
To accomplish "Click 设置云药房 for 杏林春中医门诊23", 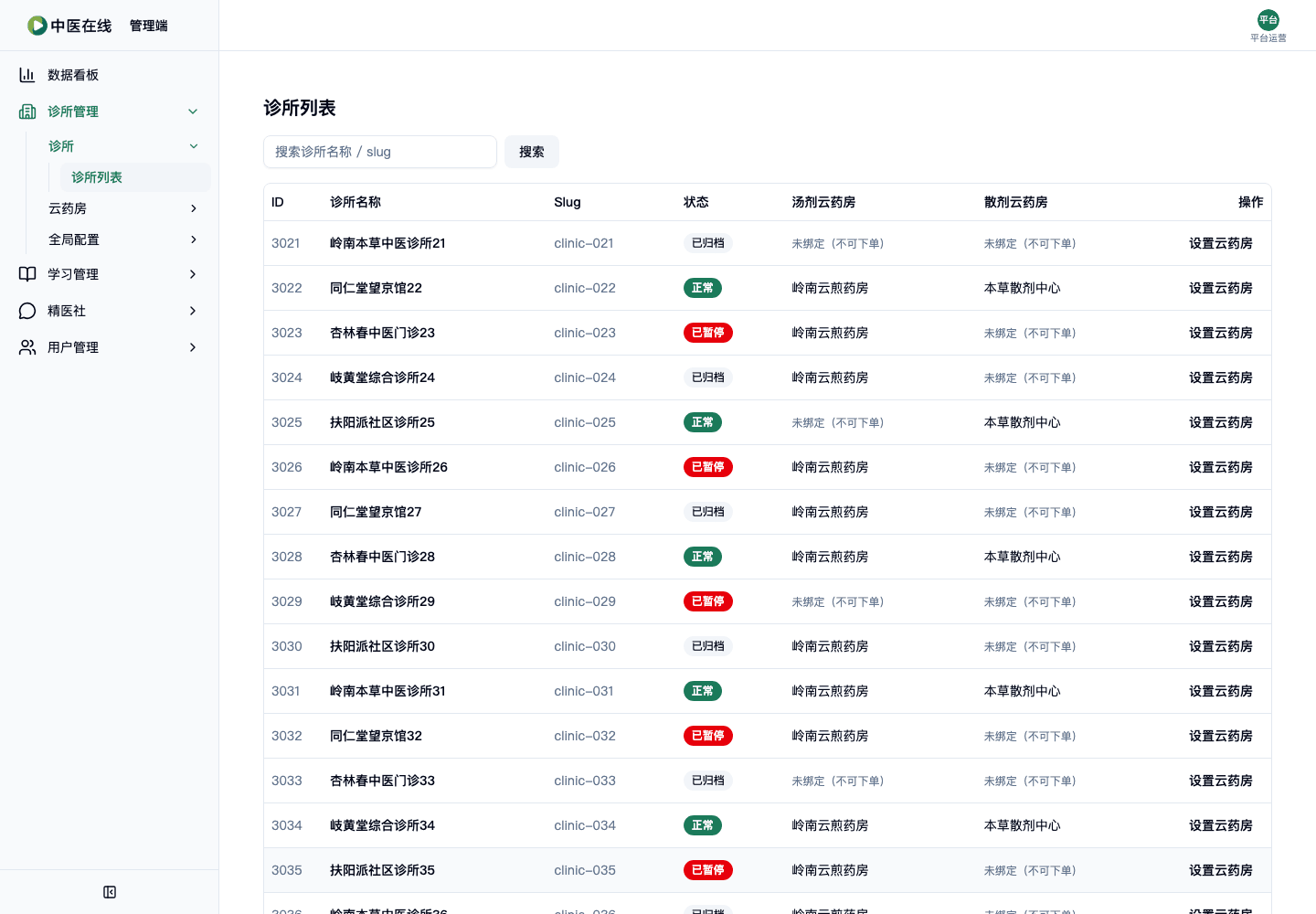I will [1221, 333].
